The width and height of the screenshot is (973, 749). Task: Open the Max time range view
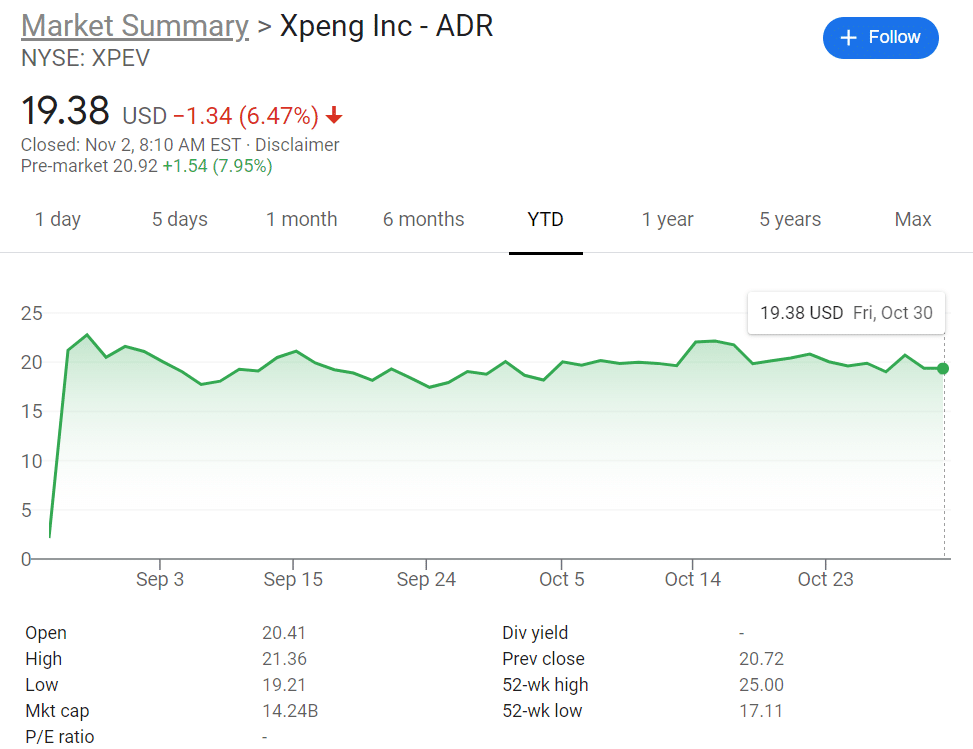tap(912, 219)
